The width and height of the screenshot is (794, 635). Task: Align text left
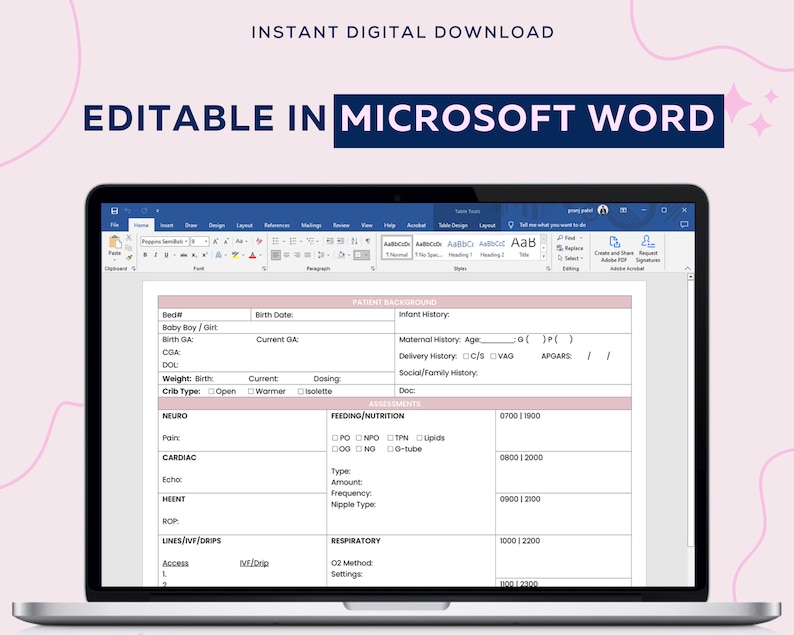click(x=275, y=255)
